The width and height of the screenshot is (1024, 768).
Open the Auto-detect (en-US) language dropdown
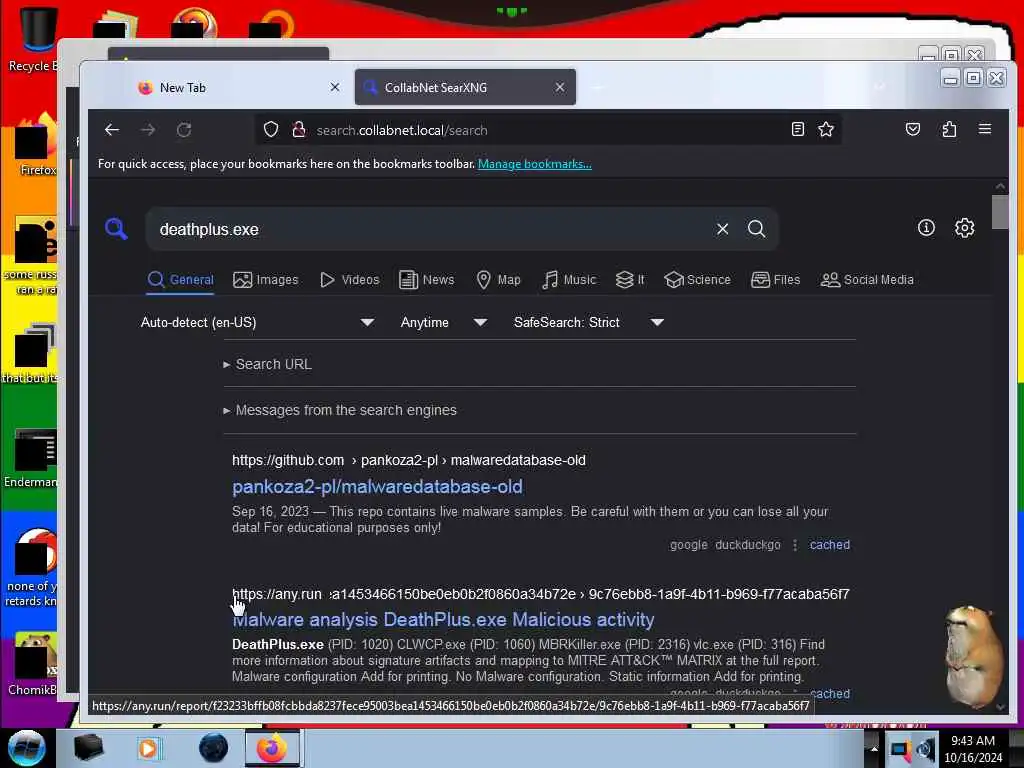pyautogui.click(x=257, y=322)
